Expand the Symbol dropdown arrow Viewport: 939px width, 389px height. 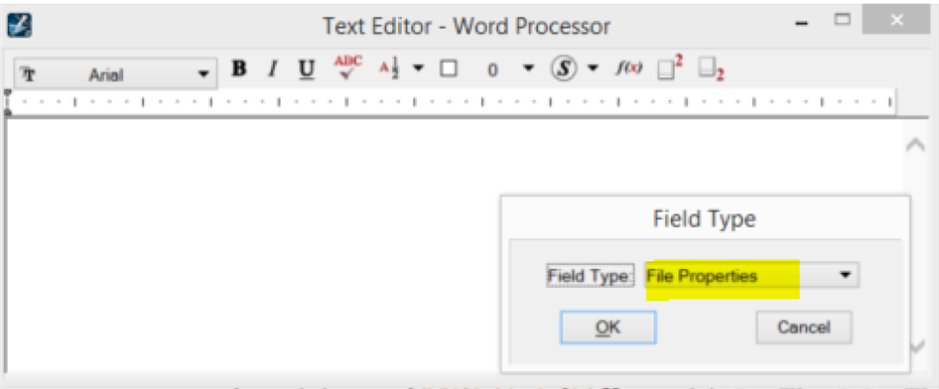pos(593,68)
